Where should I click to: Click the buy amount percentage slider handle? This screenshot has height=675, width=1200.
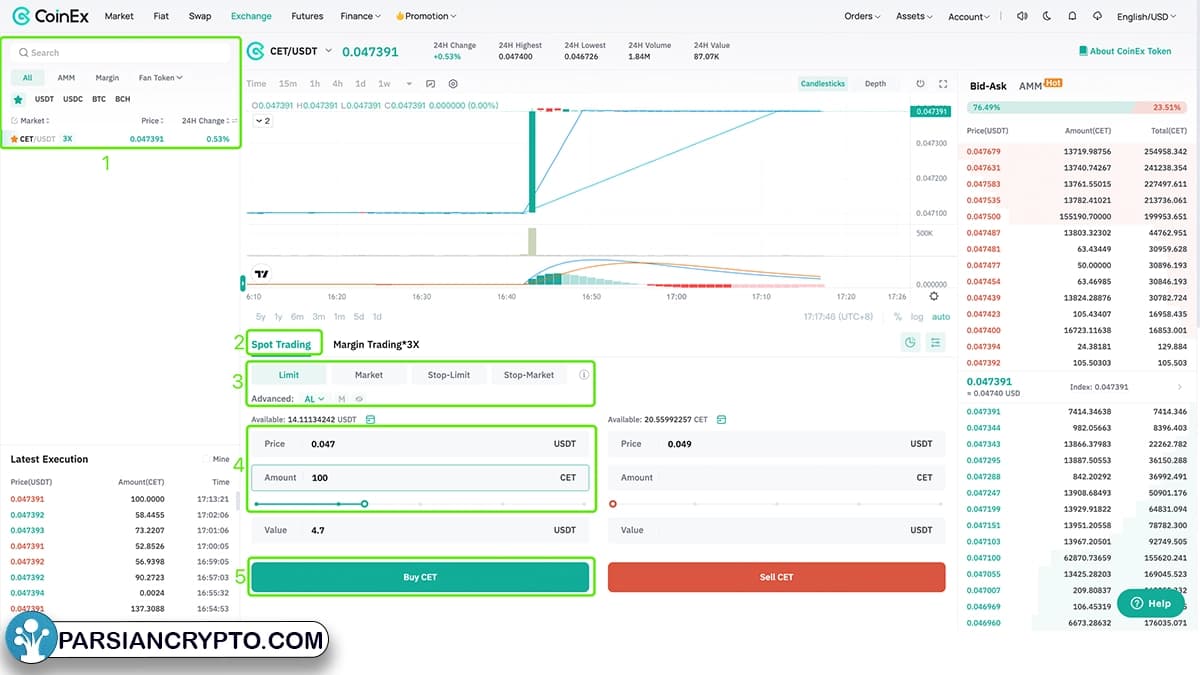364,504
